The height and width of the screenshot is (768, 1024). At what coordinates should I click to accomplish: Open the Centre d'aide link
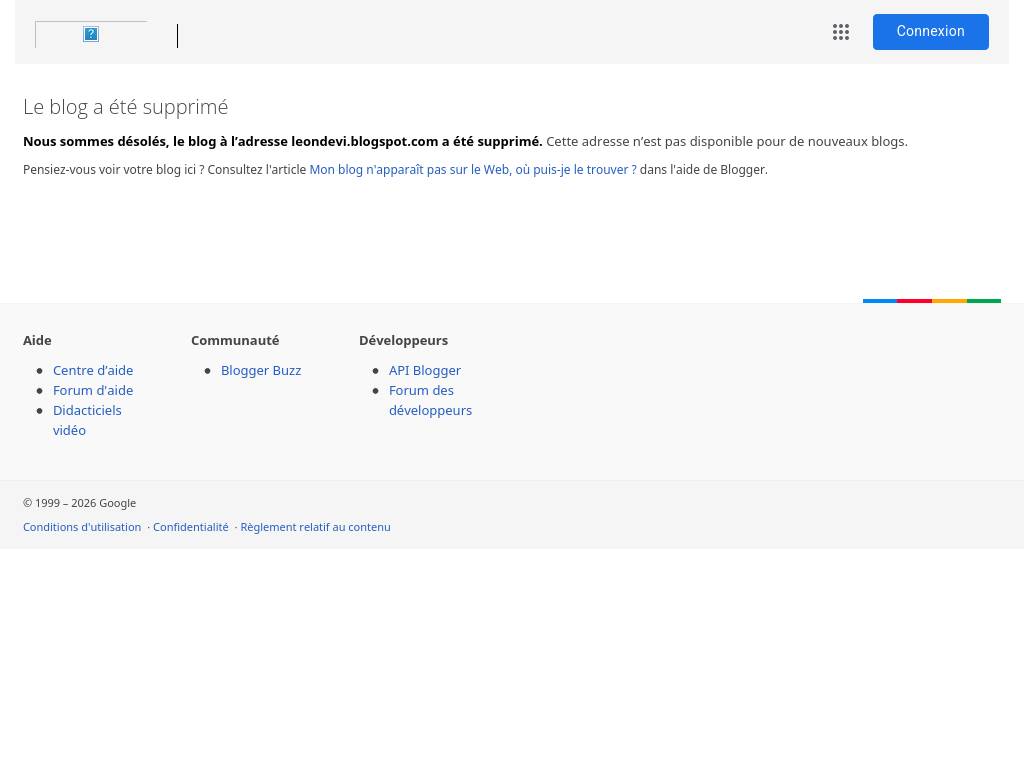[x=93, y=370]
